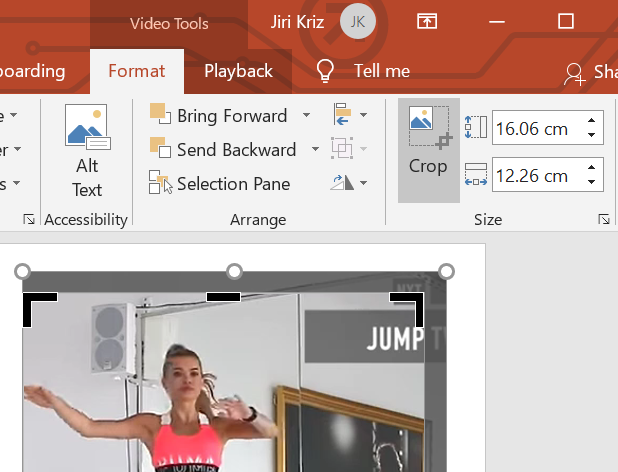
Task: Toggle the Crop tool
Action: 428,150
